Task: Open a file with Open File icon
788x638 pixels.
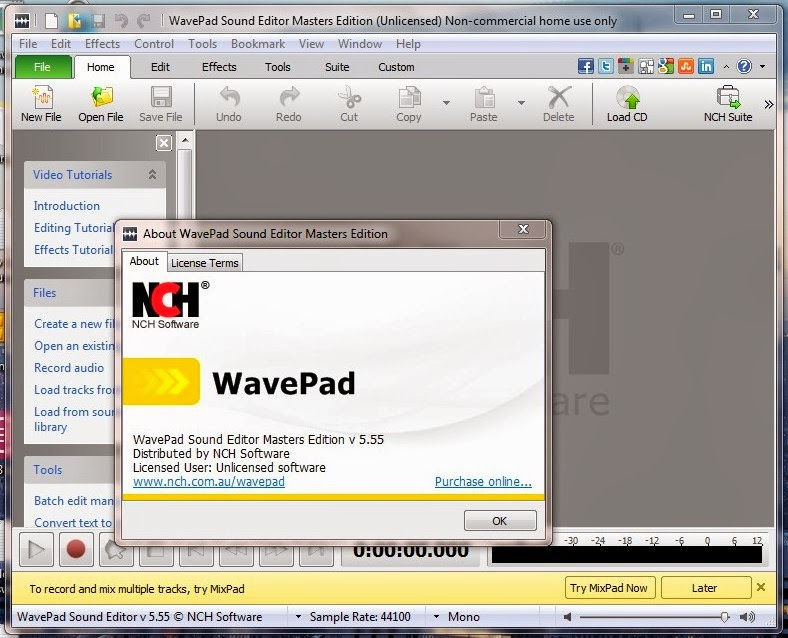Action: pyautogui.click(x=101, y=104)
